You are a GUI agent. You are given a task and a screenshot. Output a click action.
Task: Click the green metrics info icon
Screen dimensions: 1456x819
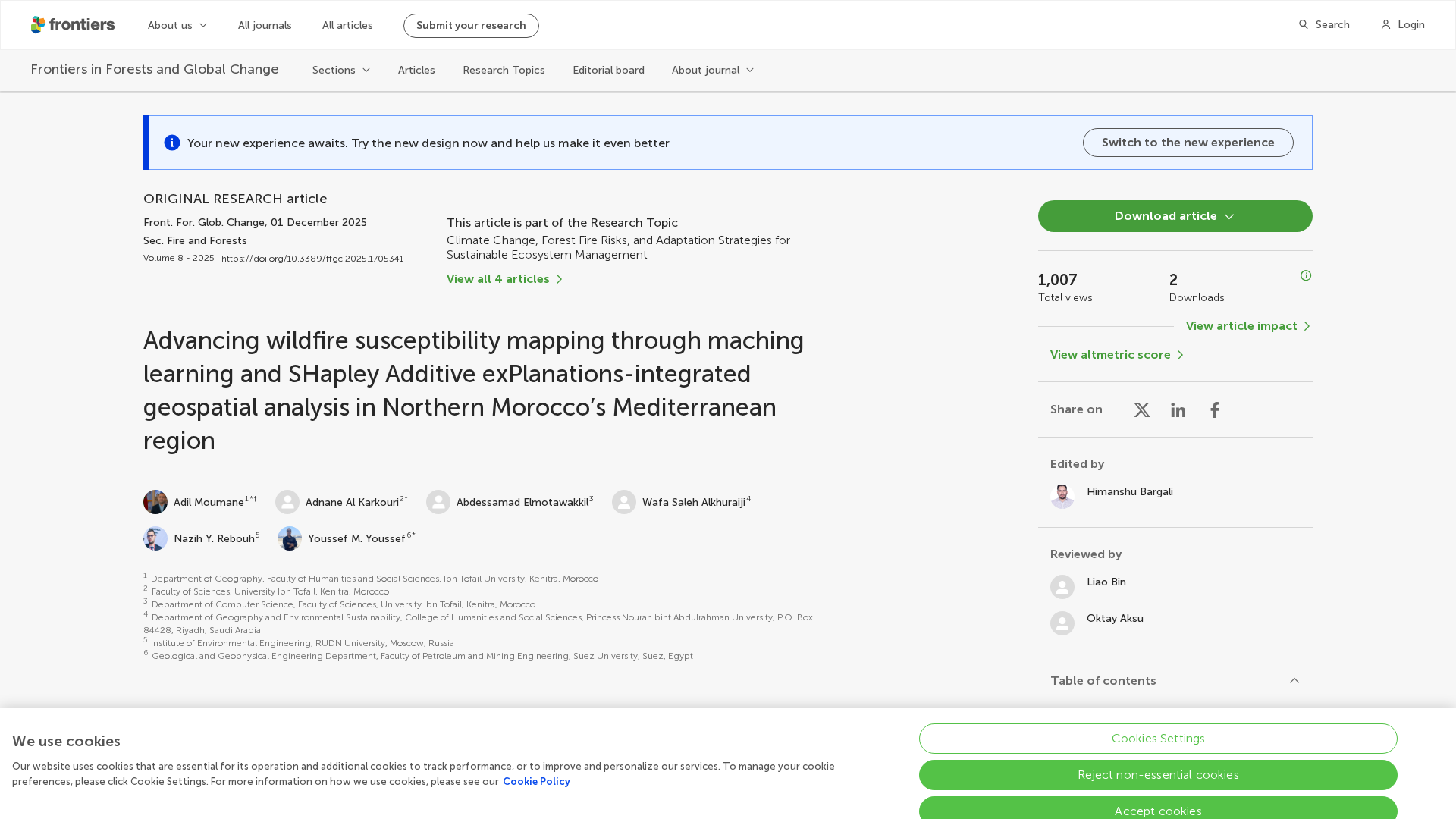click(x=1305, y=276)
